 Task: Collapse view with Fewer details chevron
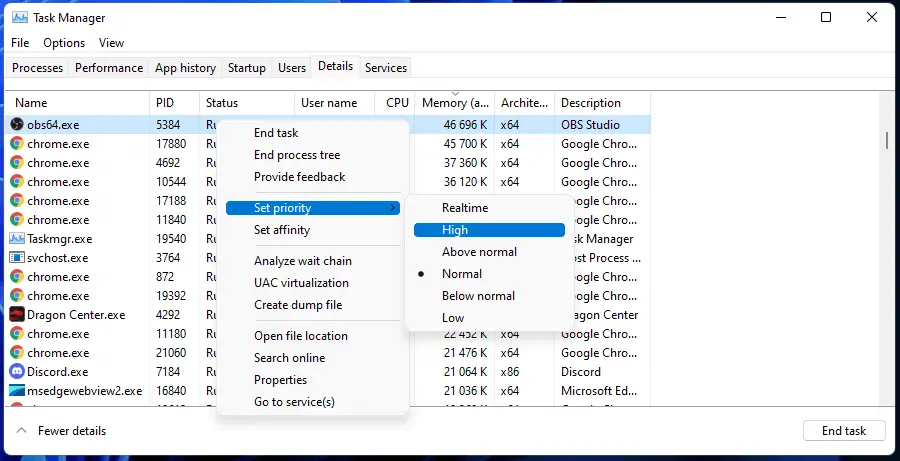21,431
